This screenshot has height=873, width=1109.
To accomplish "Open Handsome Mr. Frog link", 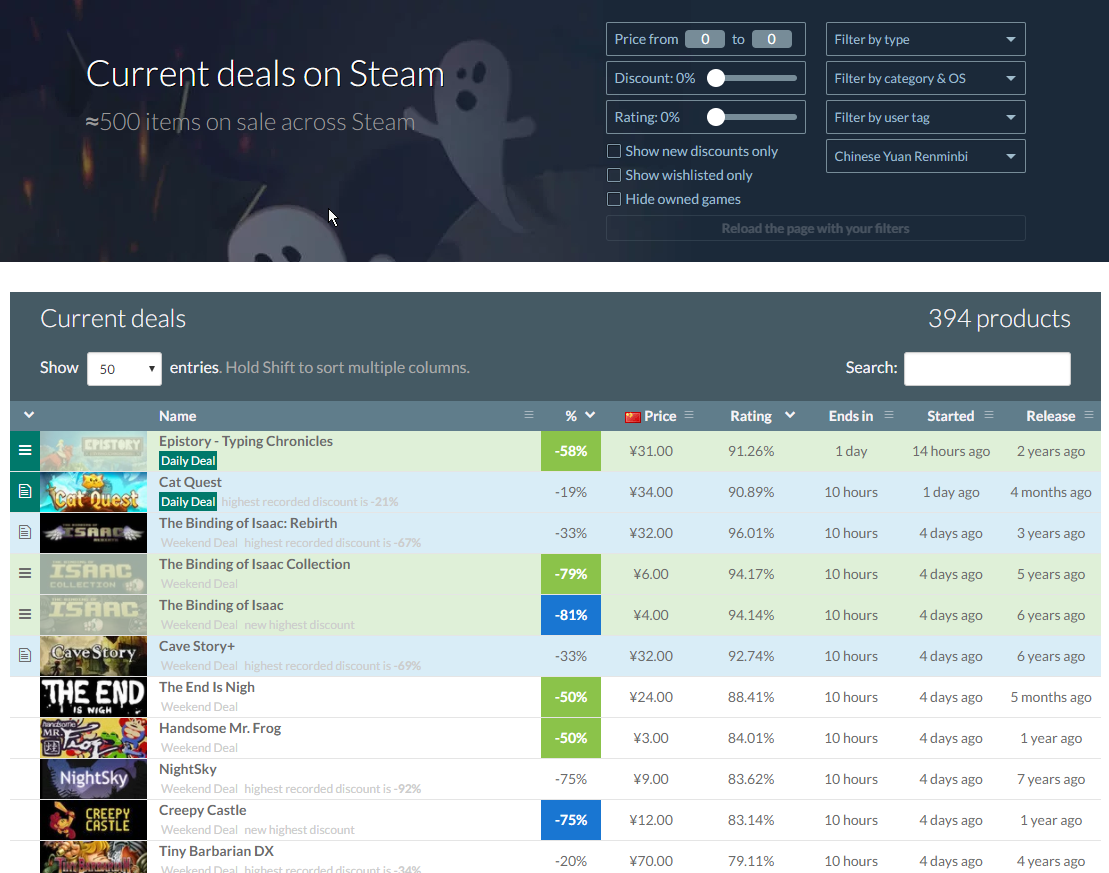I will [219, 728].
